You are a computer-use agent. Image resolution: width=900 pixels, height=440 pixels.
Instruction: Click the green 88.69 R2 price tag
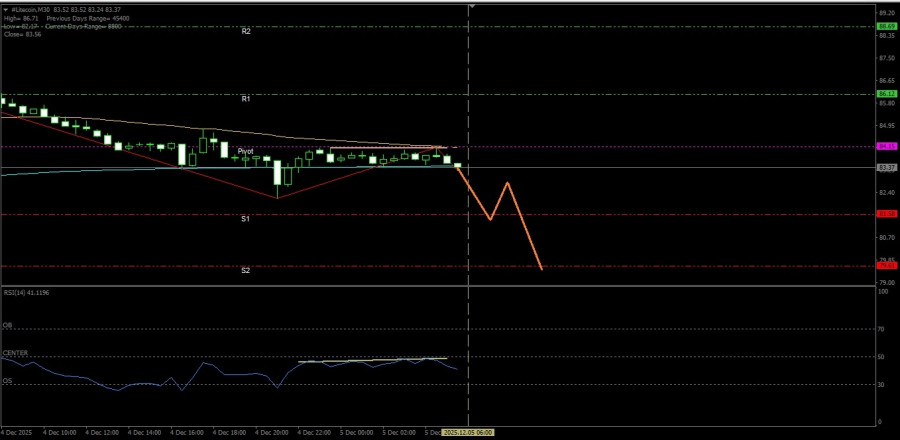886,26
